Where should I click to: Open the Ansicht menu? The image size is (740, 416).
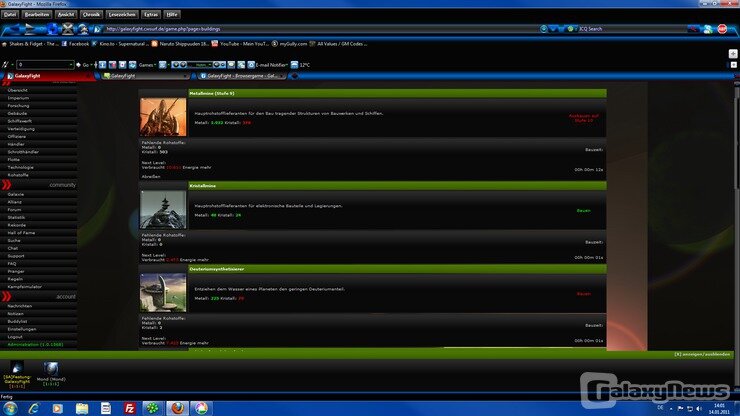[x=66, y=15]
